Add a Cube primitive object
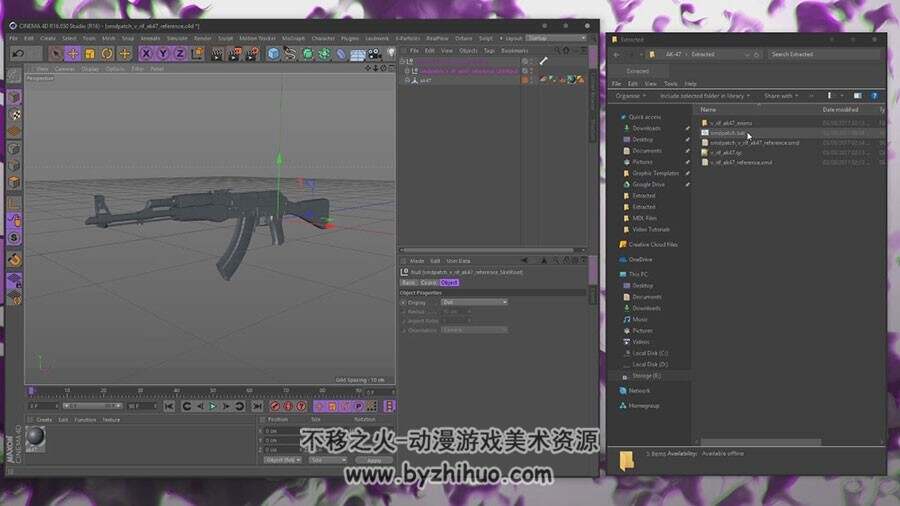 [x=273, y=53]
